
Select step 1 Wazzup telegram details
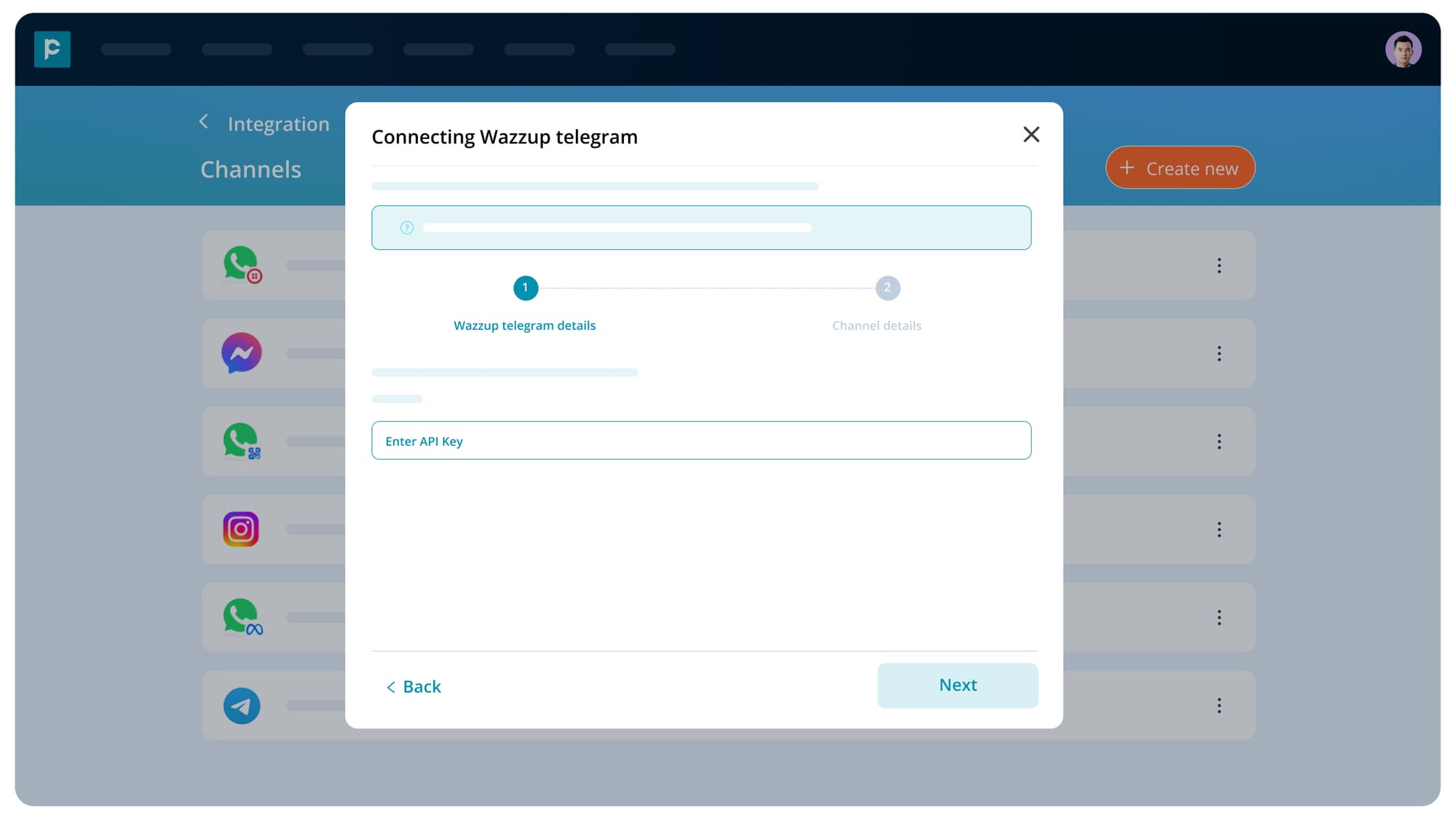[525, 288]
